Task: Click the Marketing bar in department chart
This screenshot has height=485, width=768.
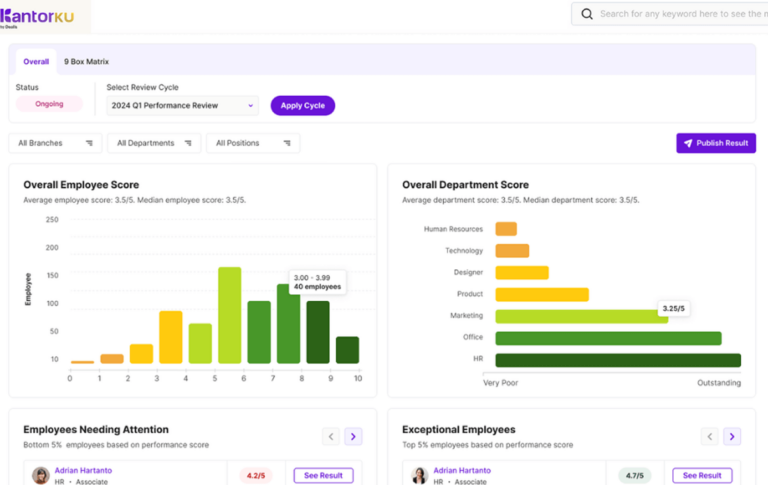Action: tap(581, 316)
